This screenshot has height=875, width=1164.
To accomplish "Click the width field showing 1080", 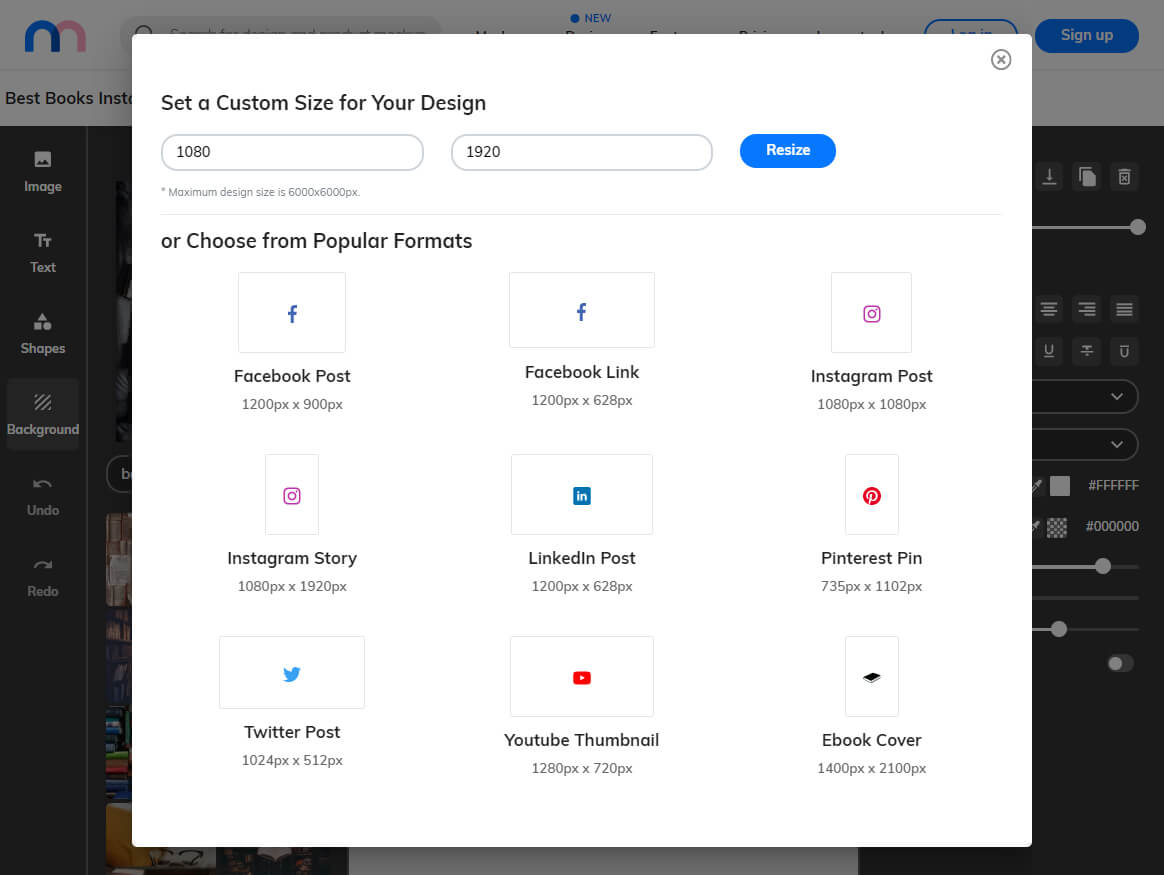I will [x=292, y=152].
